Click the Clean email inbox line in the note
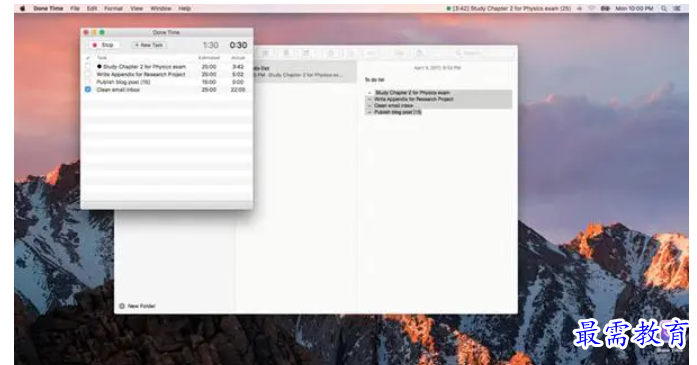 tap(394, 106)
